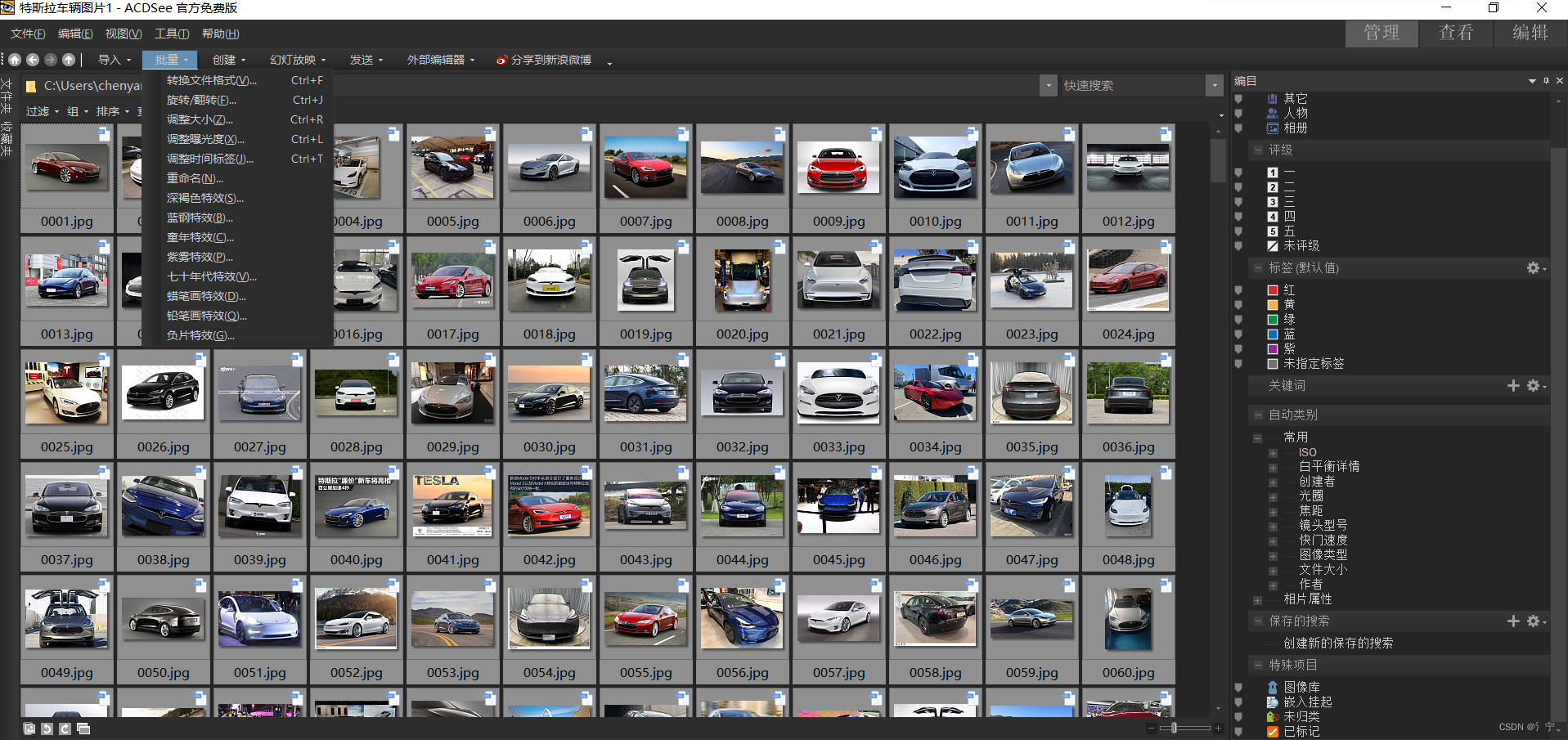Toggle filter marker beside rating 二
Image resolution: width=1568 pixels, height=740 pixels.
pos(1238,187)
